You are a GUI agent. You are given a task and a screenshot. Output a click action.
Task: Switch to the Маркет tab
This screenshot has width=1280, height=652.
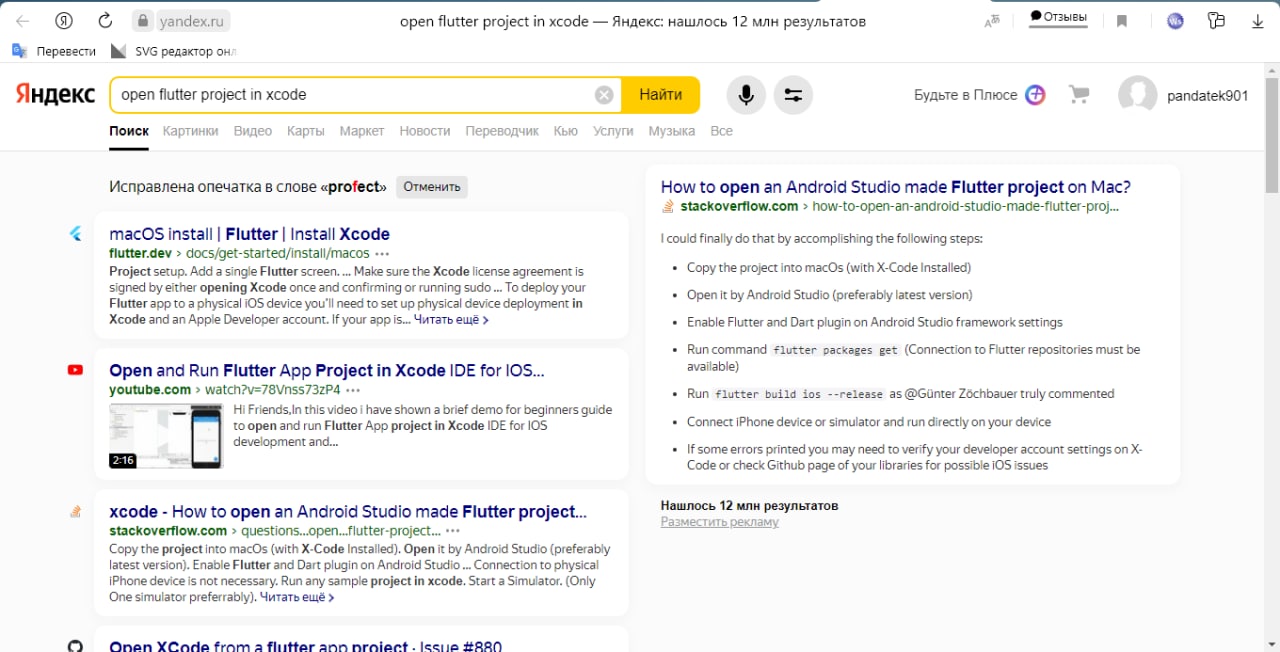pos(361,131)
